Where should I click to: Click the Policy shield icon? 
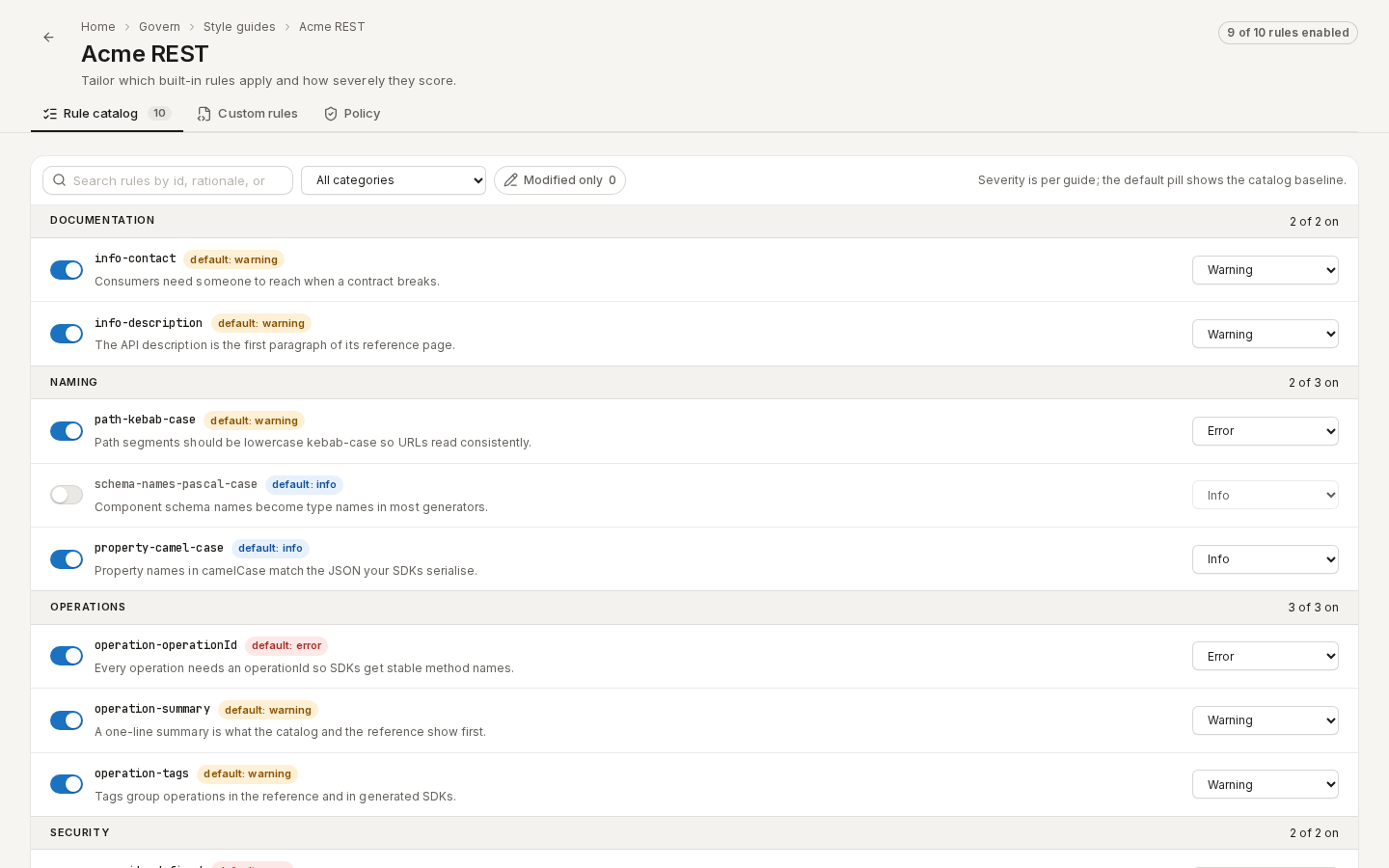point(331,114)
